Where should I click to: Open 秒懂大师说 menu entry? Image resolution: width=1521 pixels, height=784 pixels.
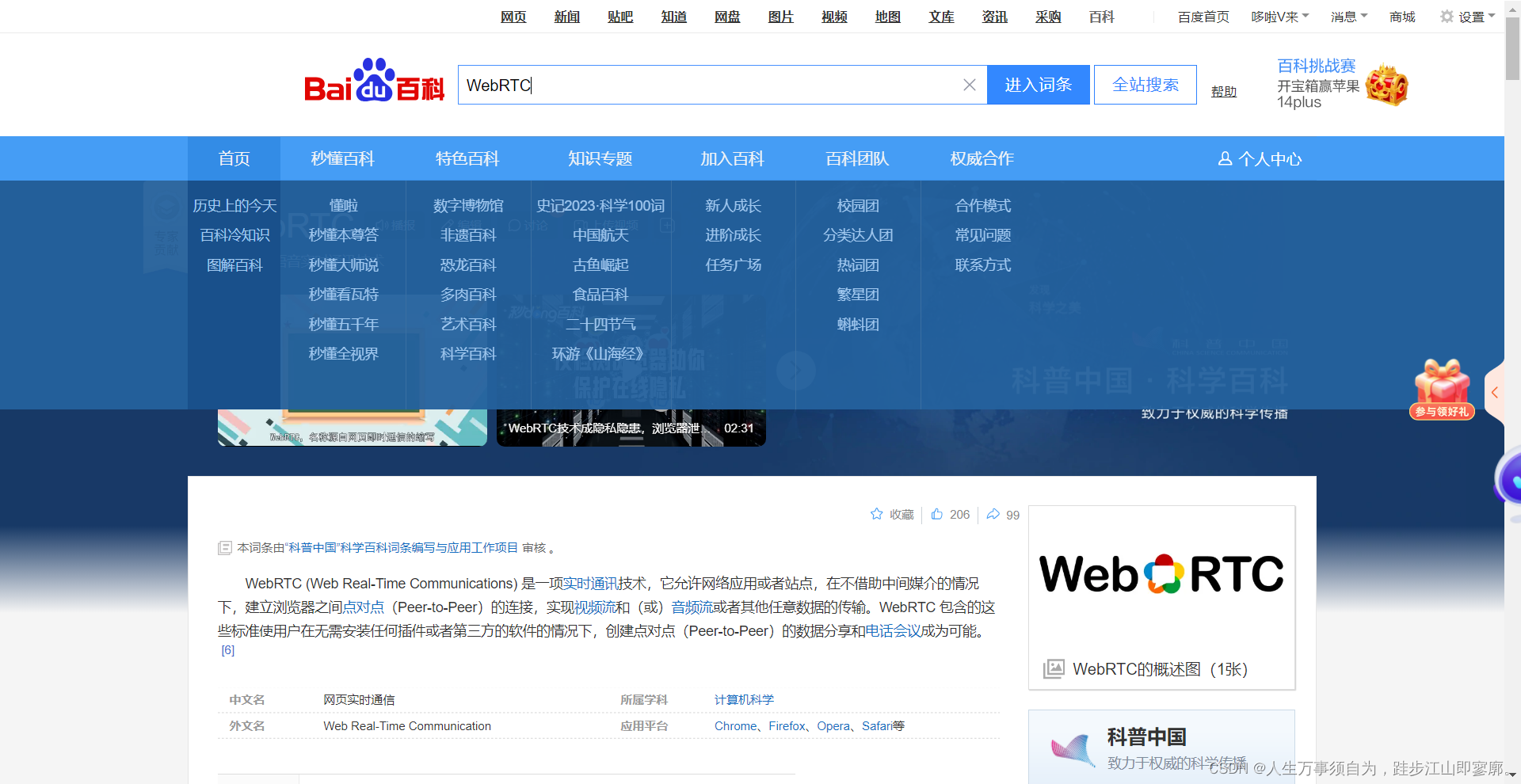(x=343, y=265)
